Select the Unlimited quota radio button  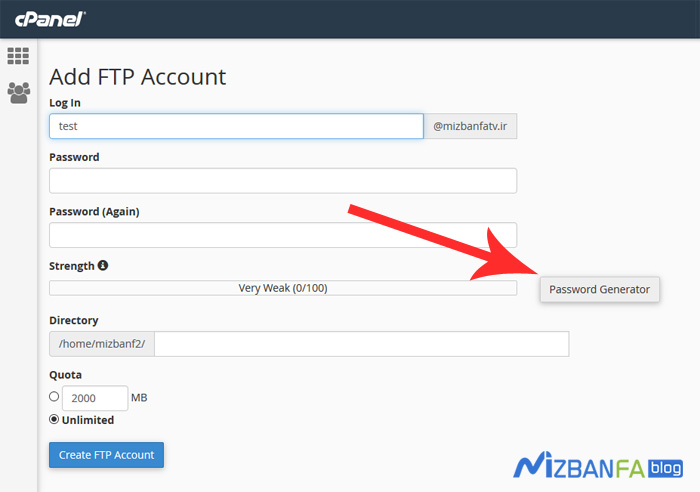[x=54, y=419]
